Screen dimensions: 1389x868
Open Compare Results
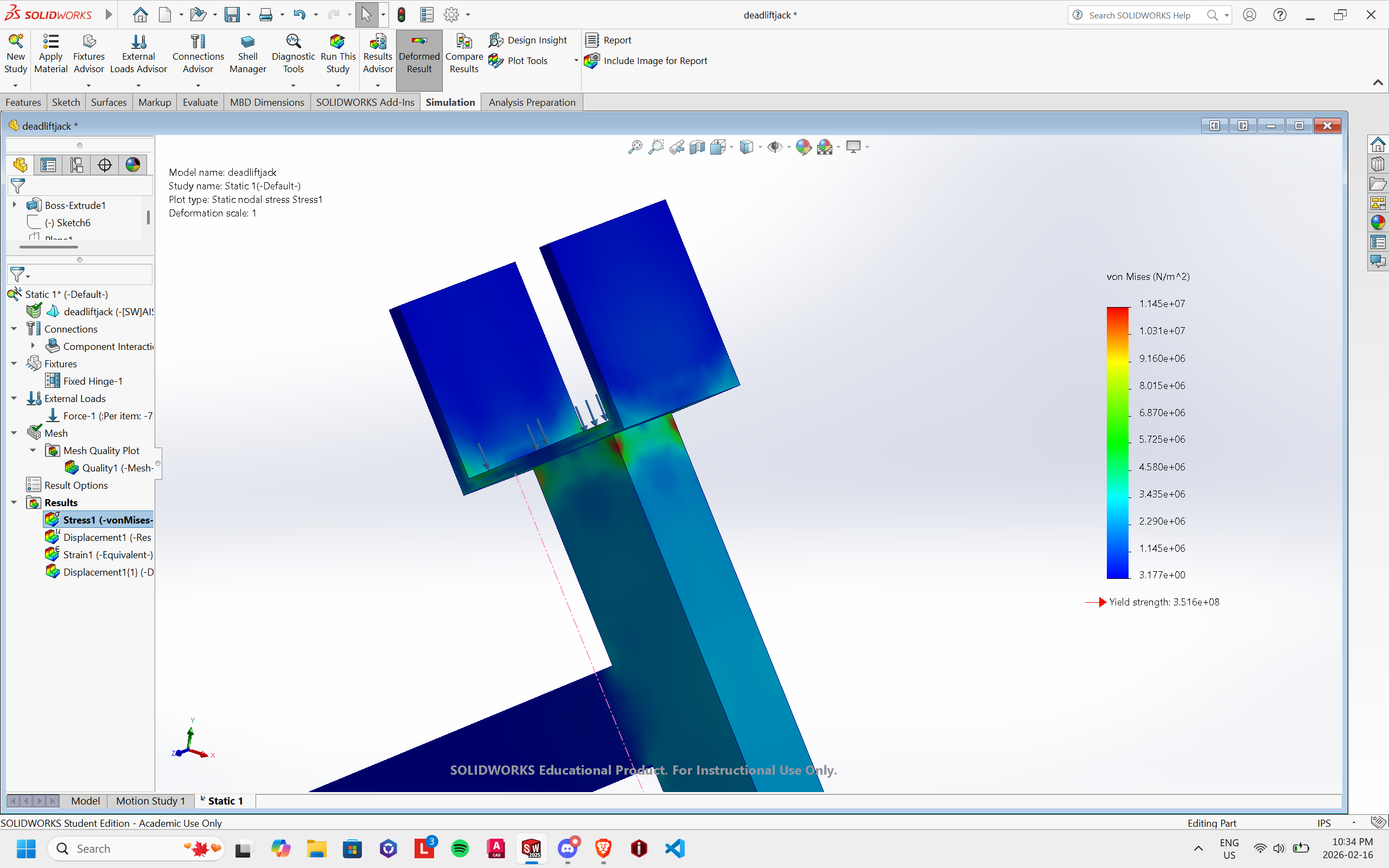464,54
